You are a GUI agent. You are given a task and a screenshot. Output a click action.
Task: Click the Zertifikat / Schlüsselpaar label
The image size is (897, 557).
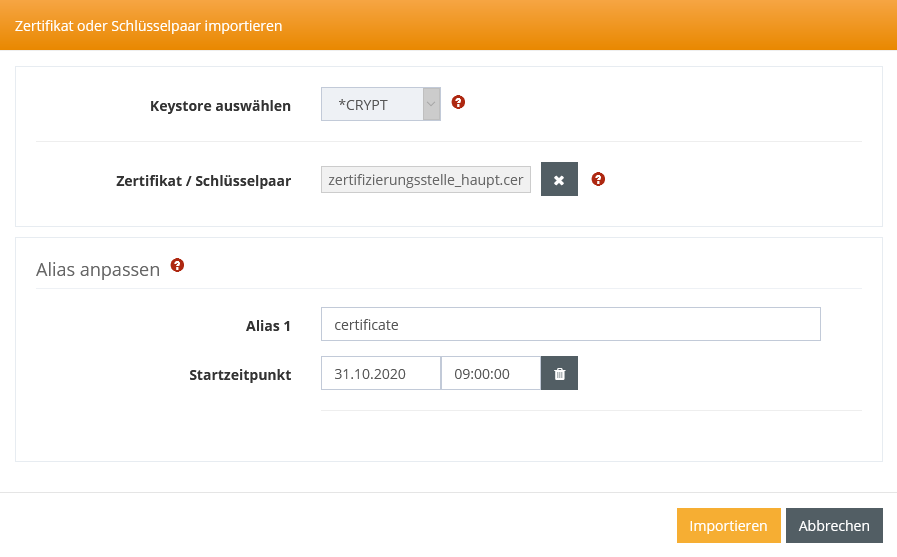click(203, 181)
